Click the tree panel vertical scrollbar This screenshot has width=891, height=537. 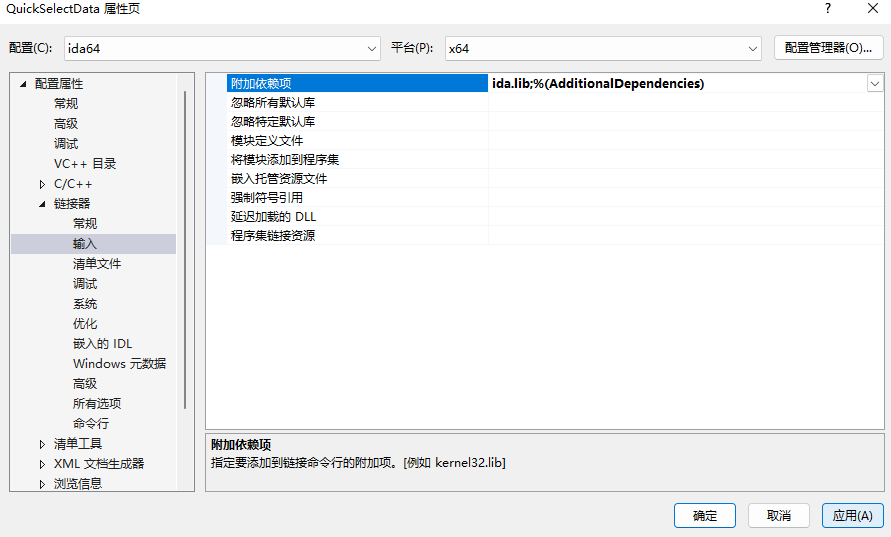[185, 250]
